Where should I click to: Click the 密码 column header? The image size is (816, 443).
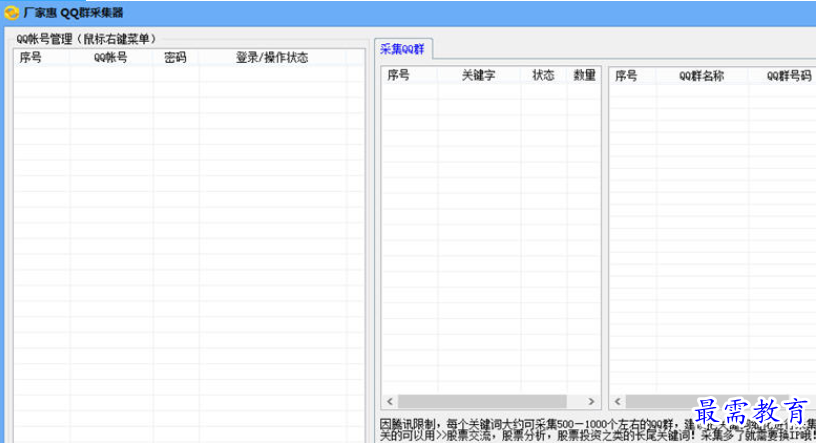tap(175, 57)
